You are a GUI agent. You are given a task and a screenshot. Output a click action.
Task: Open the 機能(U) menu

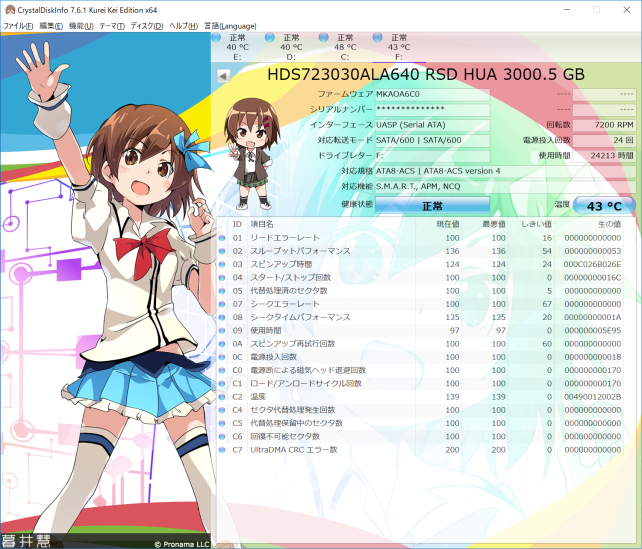click(x=81, y=26)
